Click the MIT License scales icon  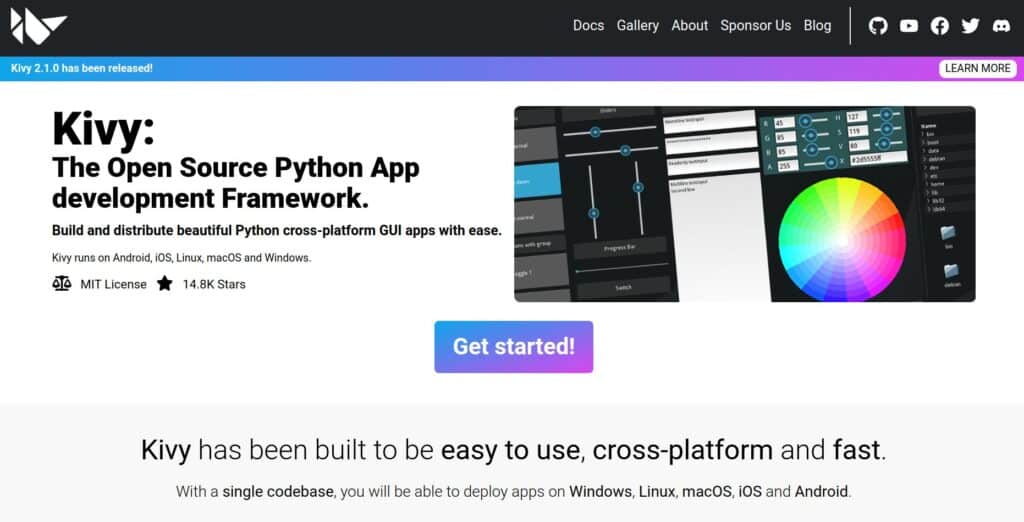(62, 284)
